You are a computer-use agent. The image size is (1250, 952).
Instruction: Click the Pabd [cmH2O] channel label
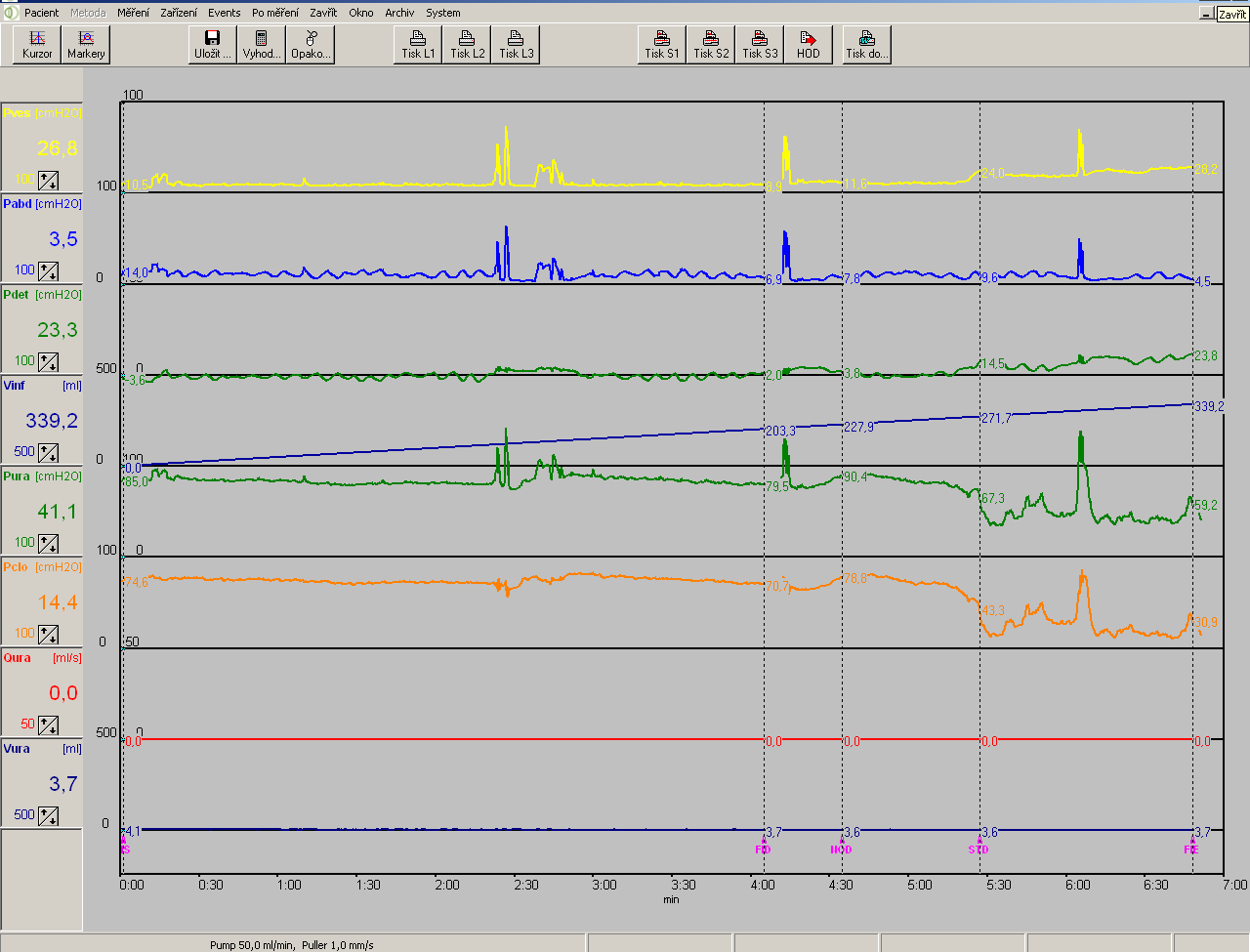click(x=42, y=204)
